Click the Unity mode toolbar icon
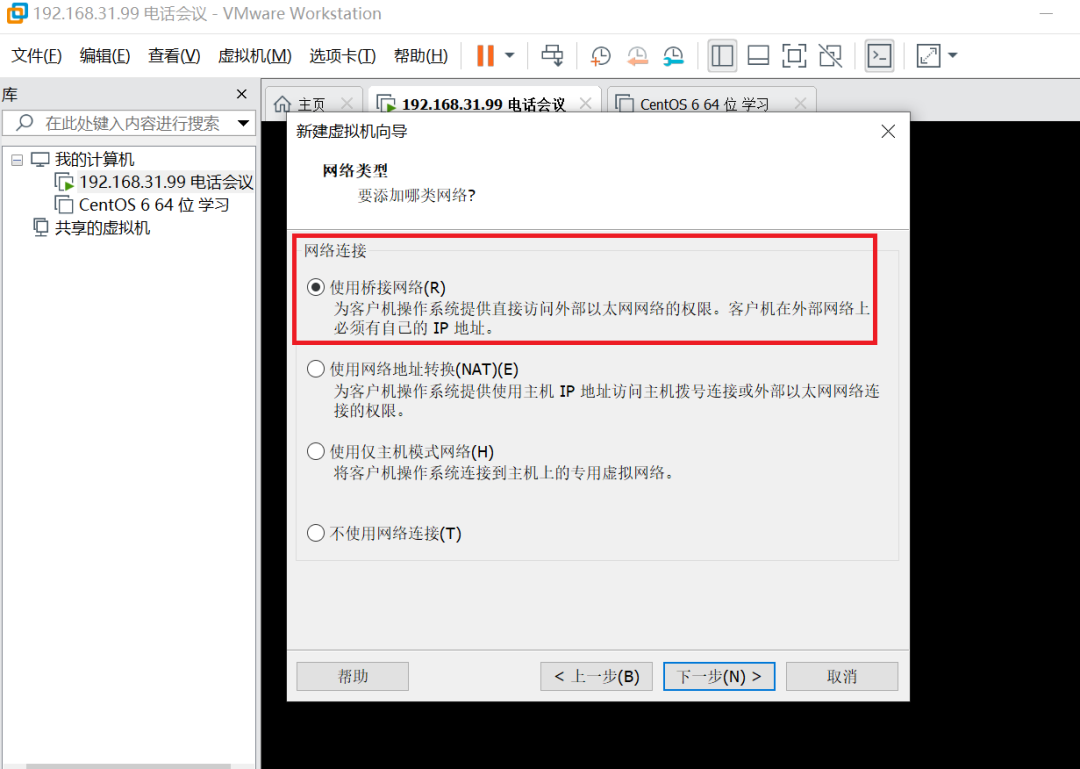1080x769 pixels. (x=830, y=56)
